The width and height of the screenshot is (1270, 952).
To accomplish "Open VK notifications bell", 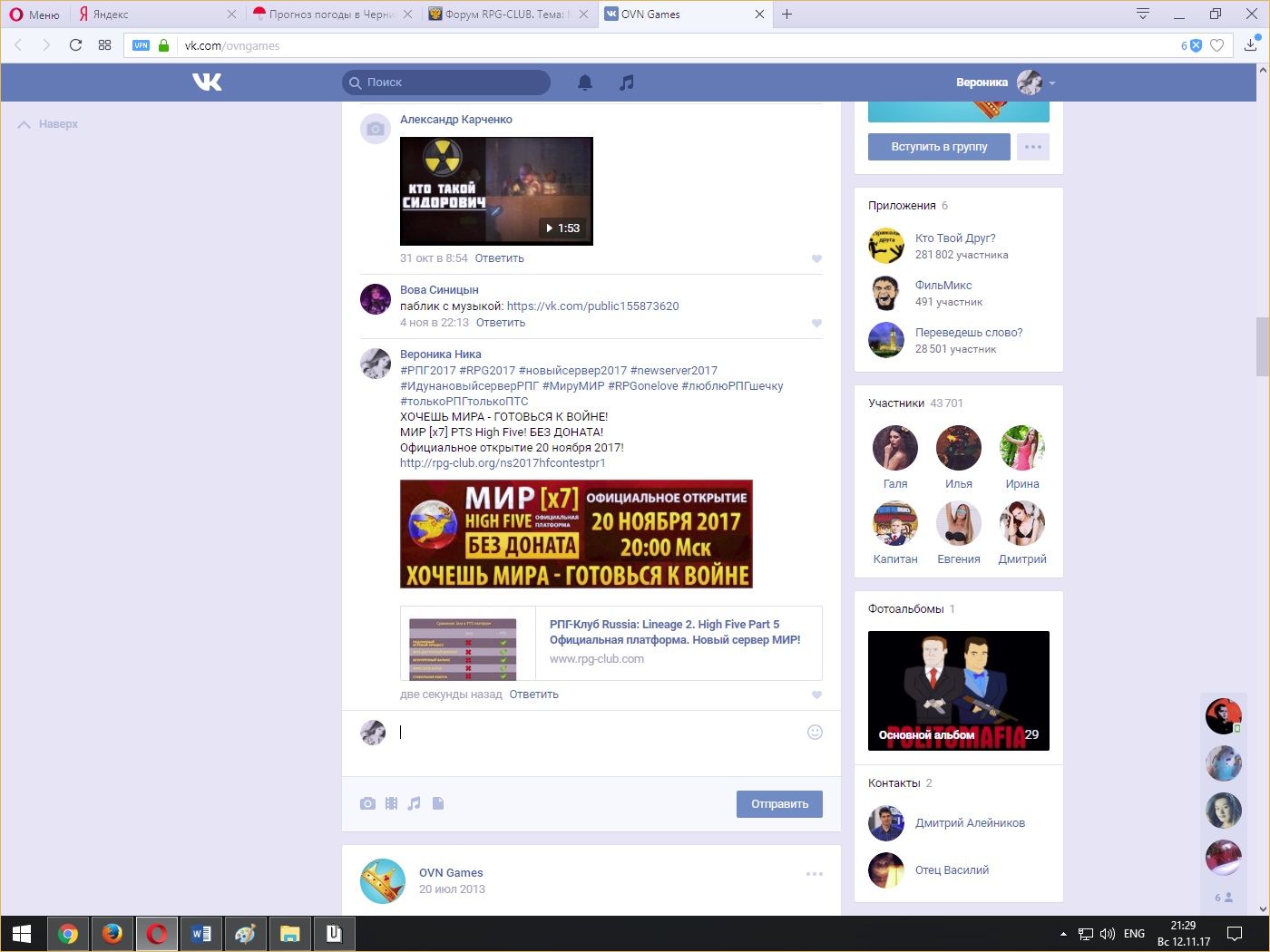I will tap(585, 83).
